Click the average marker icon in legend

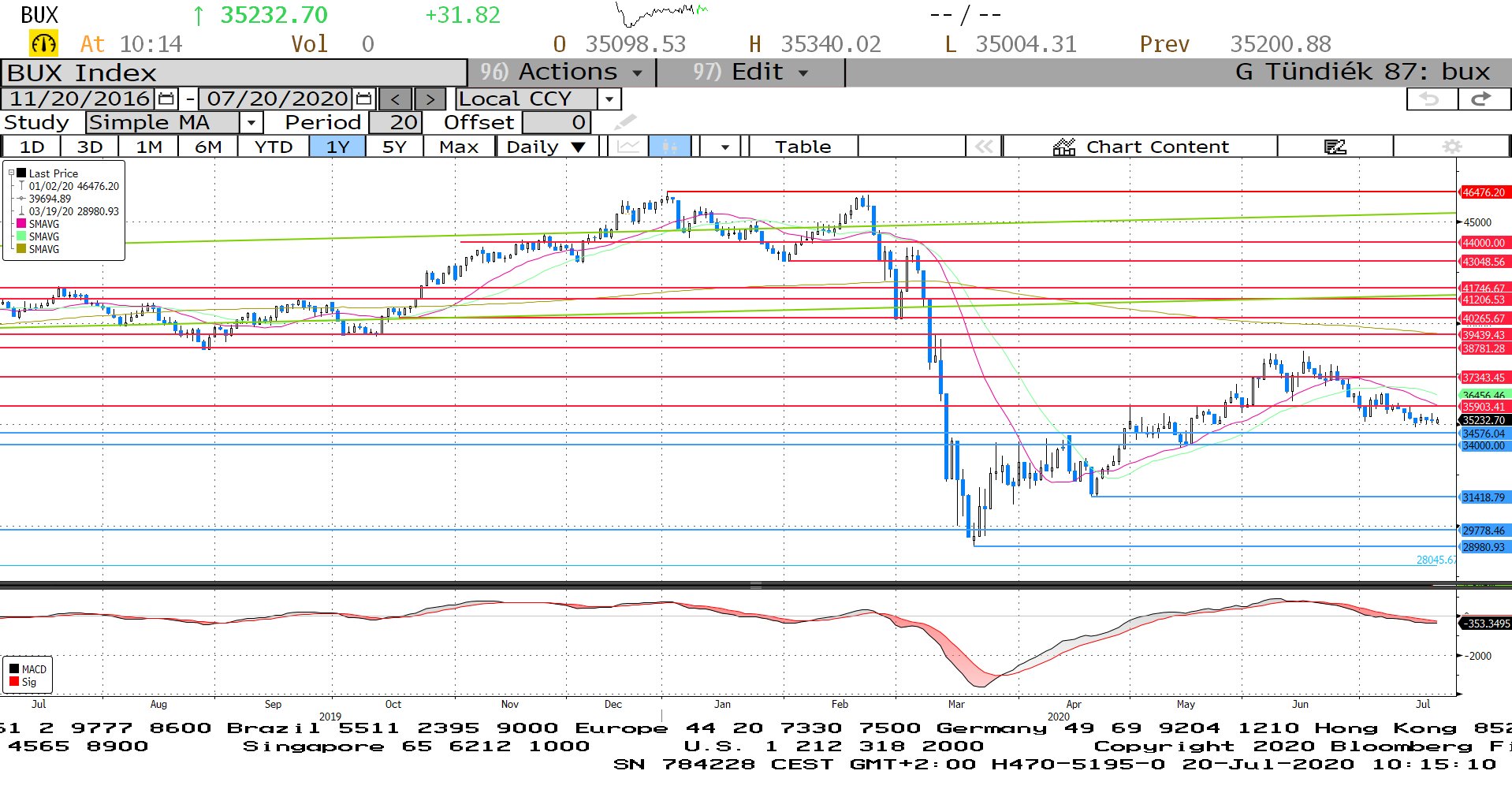(x=21, y=199)
